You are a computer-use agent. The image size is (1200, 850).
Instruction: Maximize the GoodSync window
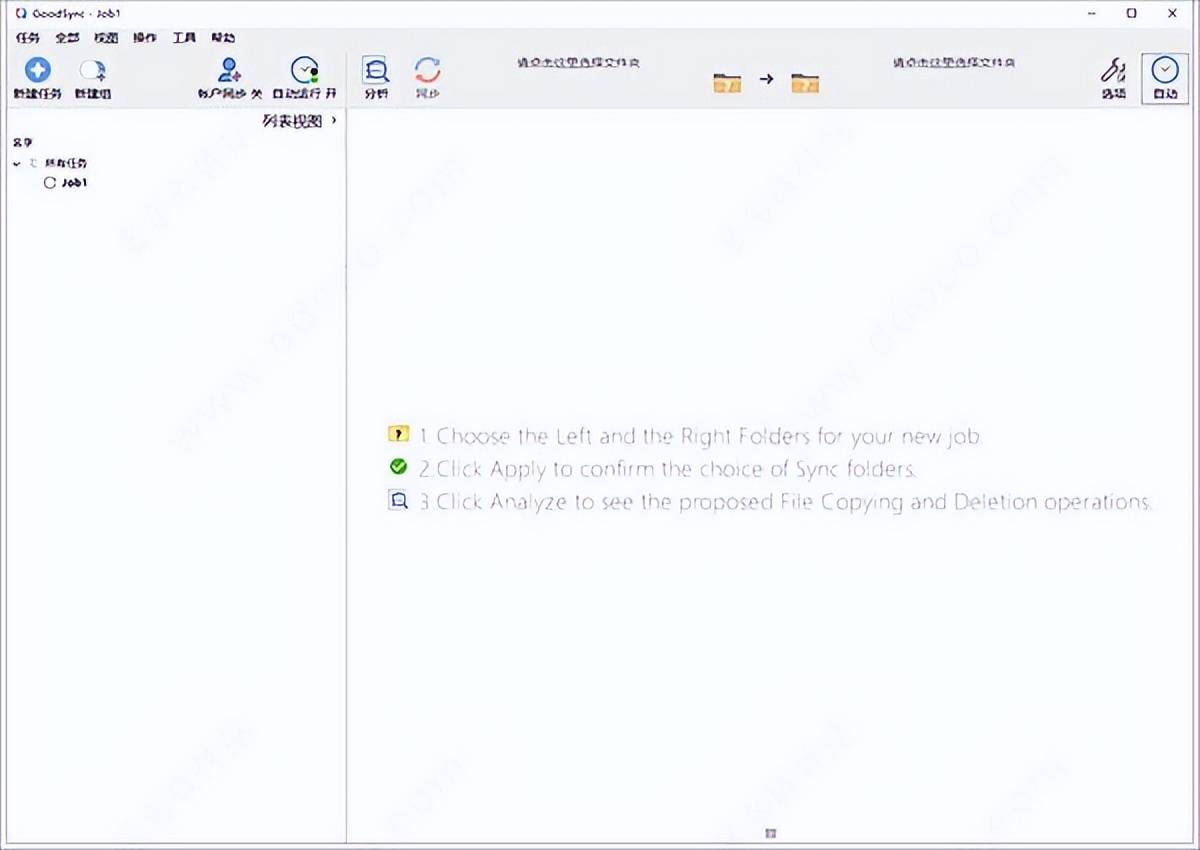point(1131,13)
